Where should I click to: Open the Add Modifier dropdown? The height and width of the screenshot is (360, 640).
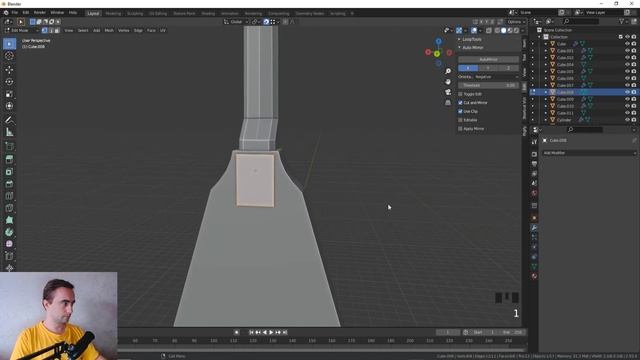click(589, 153)
